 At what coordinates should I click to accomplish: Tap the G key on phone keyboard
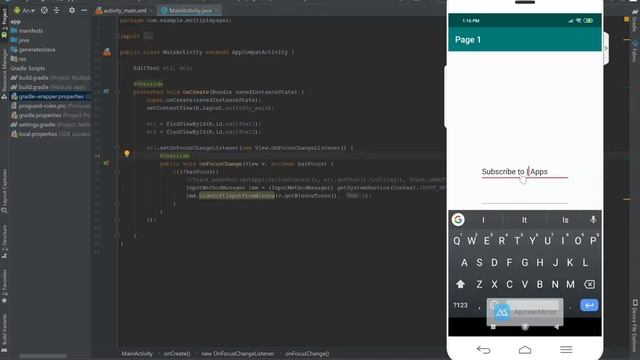click(524, 262)
